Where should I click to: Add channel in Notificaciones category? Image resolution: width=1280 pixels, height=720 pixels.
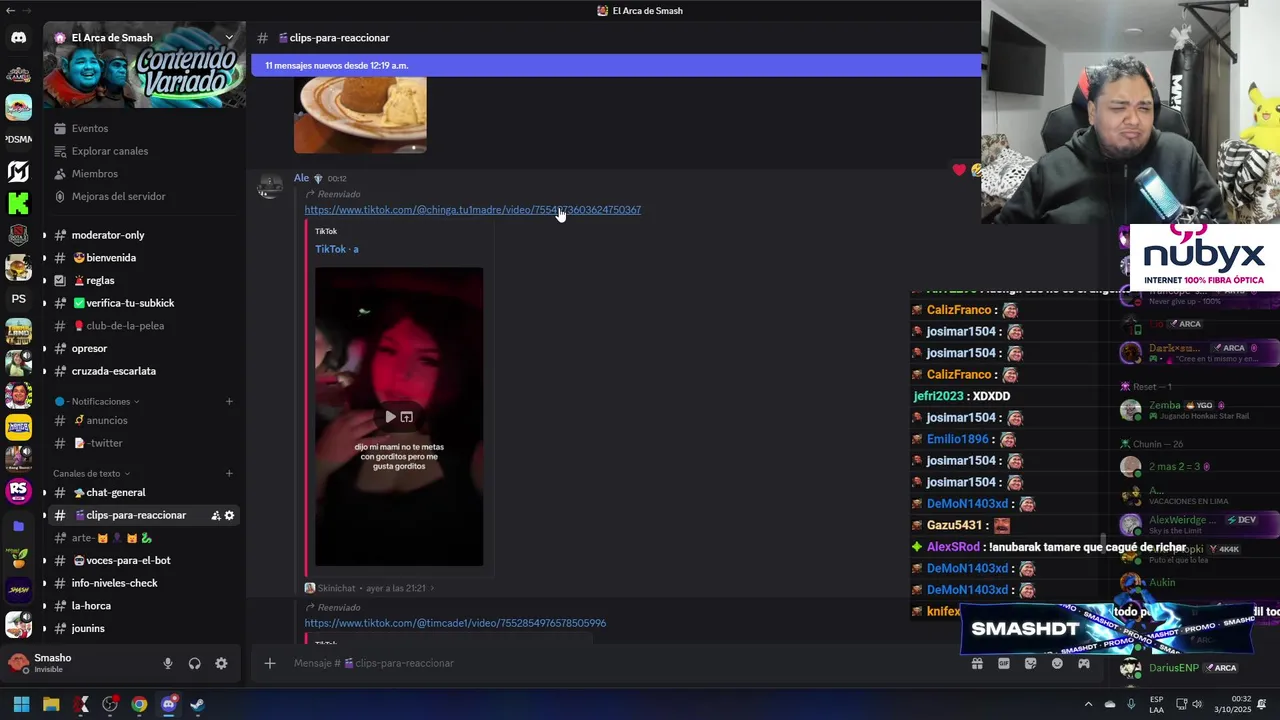pyautogui.click(x=229, y=401)
